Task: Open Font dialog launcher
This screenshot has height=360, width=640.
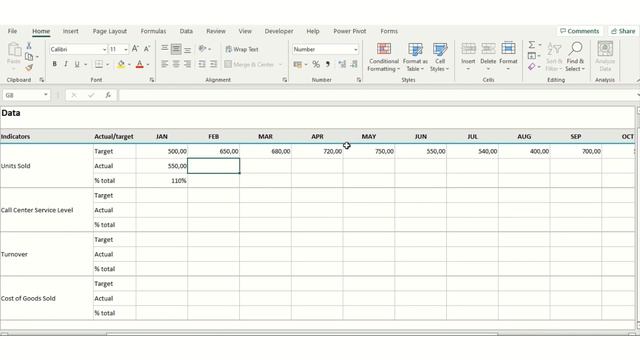Action: click(152, 80)
